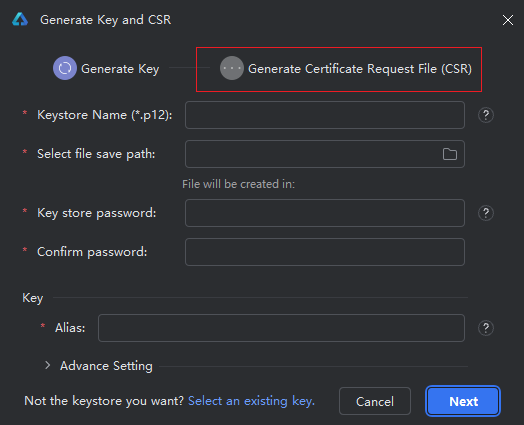Image resolution: width=524 pixels, height=425 pixels.
Task: Close the Generate Key and CSR dialog
Action: click(x=508, y=20)
